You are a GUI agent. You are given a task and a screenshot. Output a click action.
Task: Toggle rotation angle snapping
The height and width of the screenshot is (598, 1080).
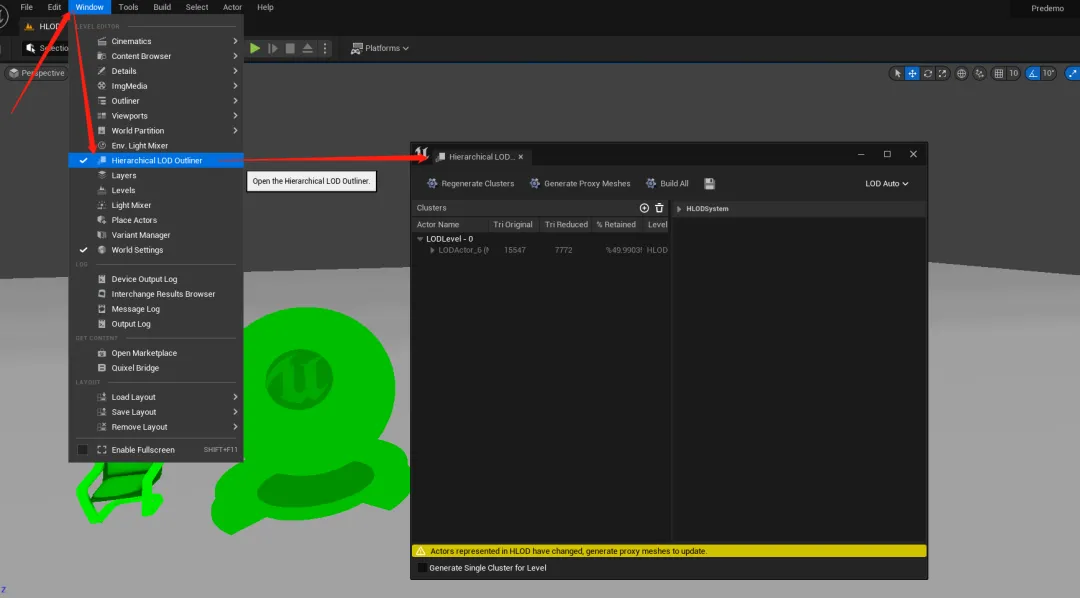[x=1034, y=73]
